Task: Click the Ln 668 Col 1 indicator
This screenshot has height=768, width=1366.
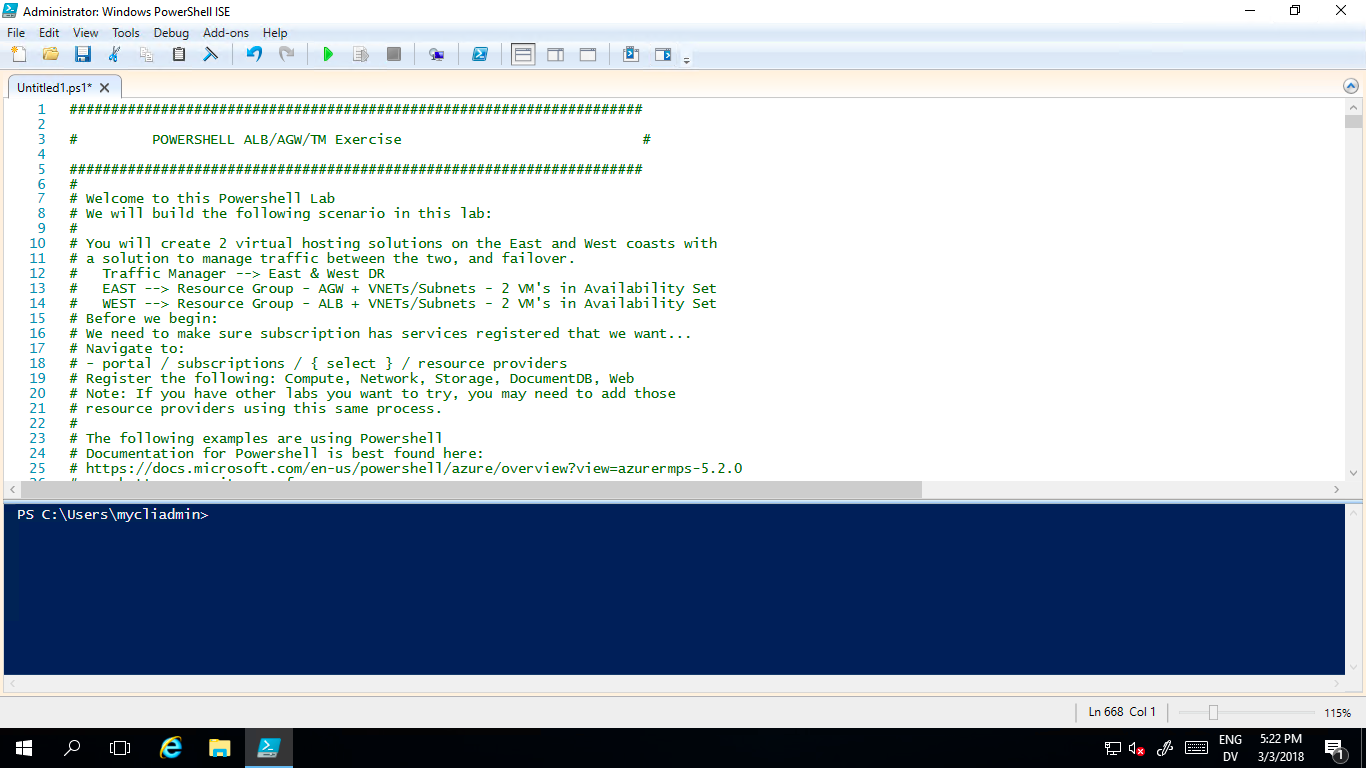Action: coord(1122,712)
